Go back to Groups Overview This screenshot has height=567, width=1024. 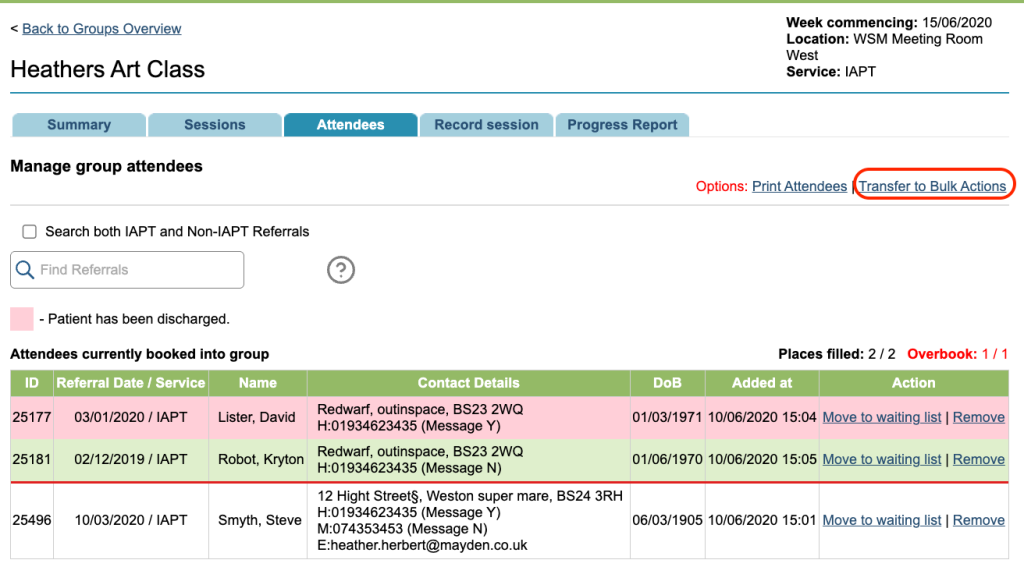coord(101,29)
